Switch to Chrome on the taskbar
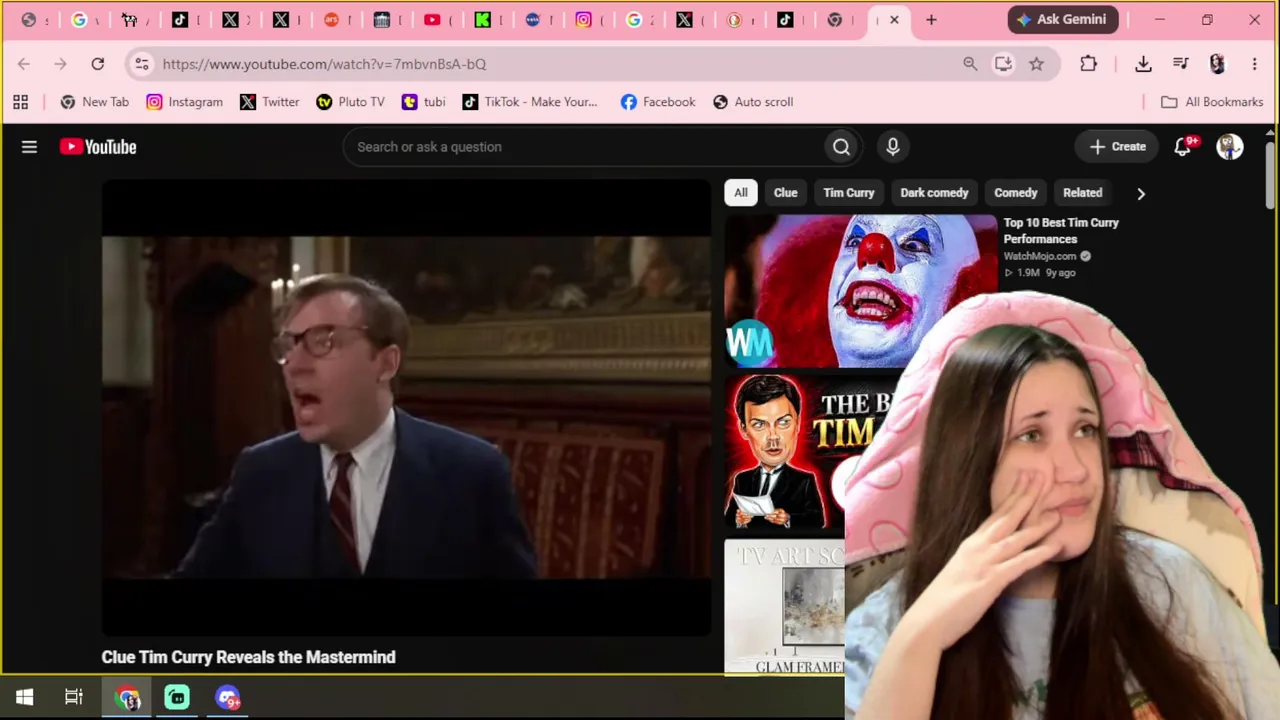The image size is (1280, 720). coord(128,698)
